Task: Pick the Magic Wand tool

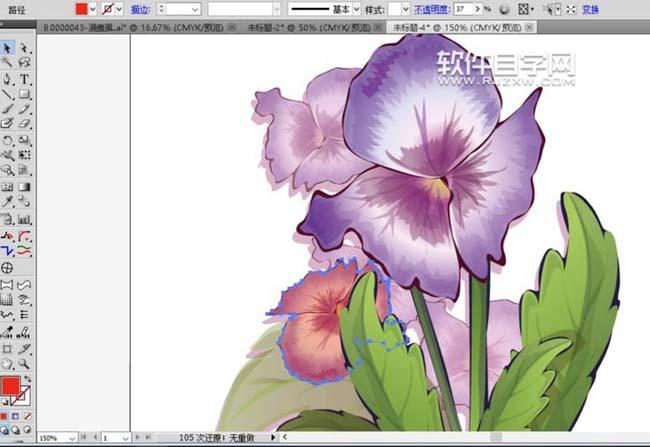Action: point(8,63)
